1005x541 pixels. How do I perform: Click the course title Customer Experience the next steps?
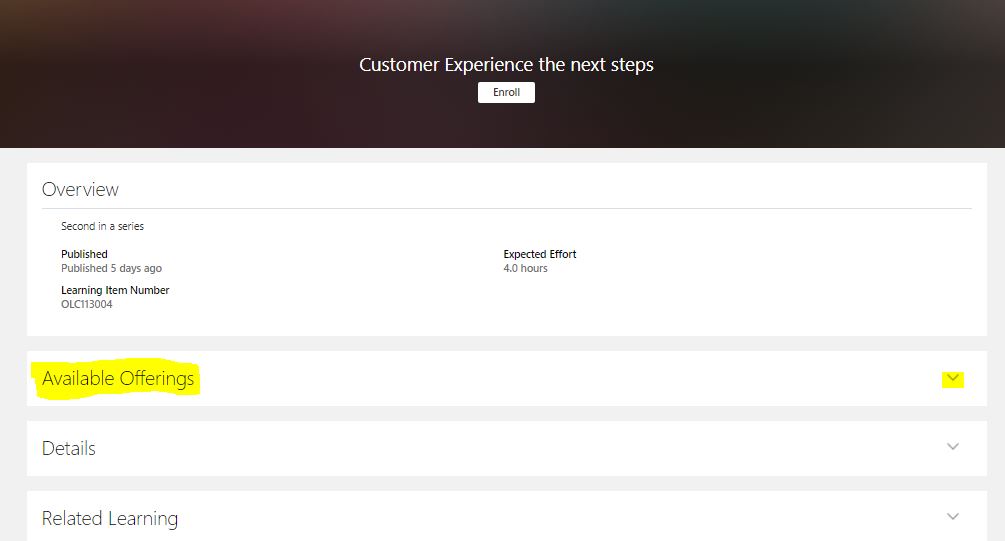coord(506,65)
